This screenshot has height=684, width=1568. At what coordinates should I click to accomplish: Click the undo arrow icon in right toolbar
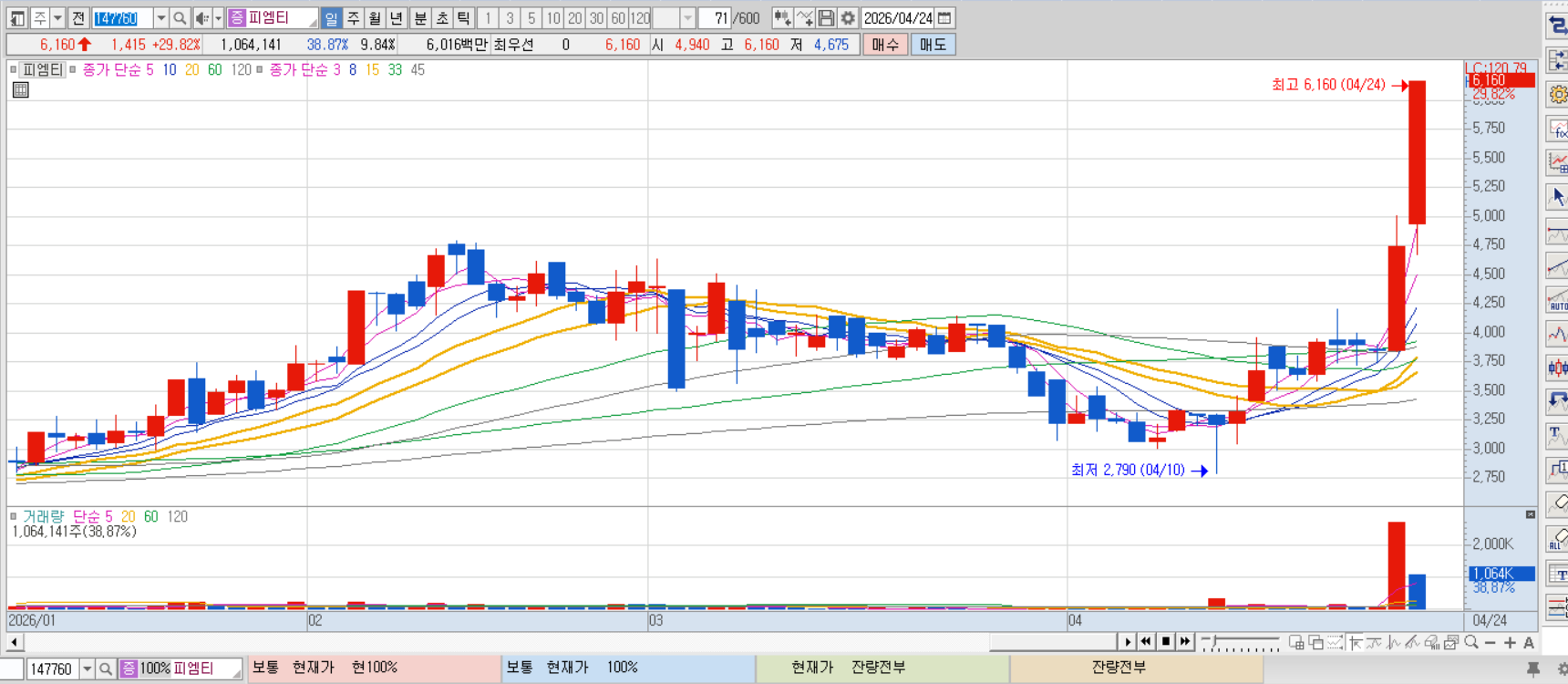[1557, 402]
